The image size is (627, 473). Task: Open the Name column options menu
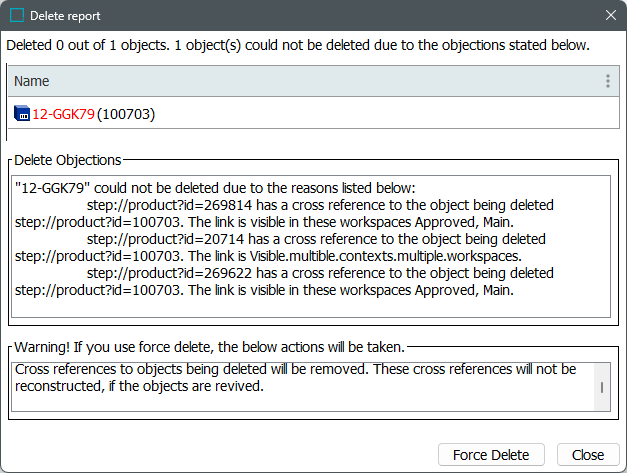(608, 81)
